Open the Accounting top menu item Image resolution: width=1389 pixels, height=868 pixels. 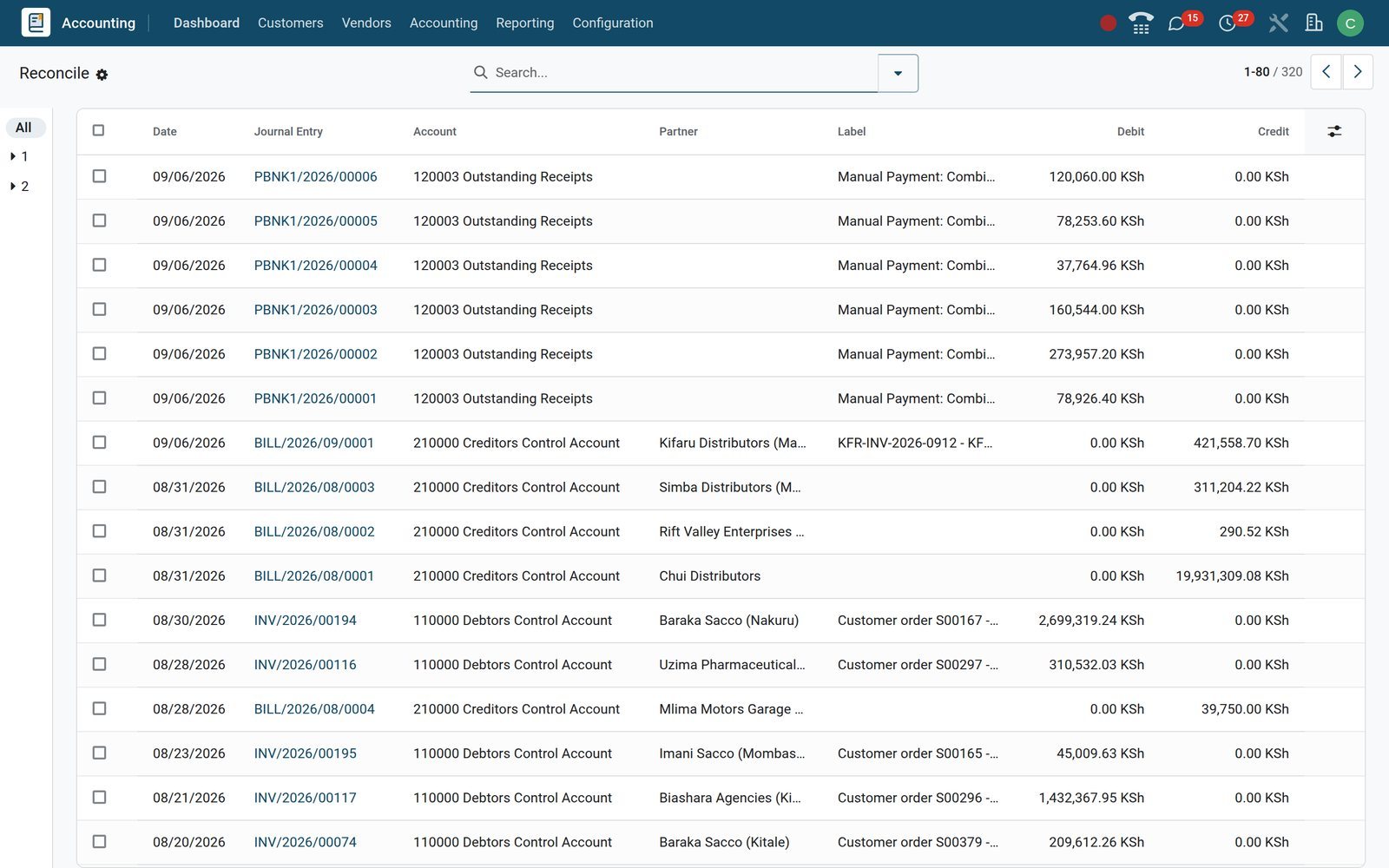click(x=444, y=23)
